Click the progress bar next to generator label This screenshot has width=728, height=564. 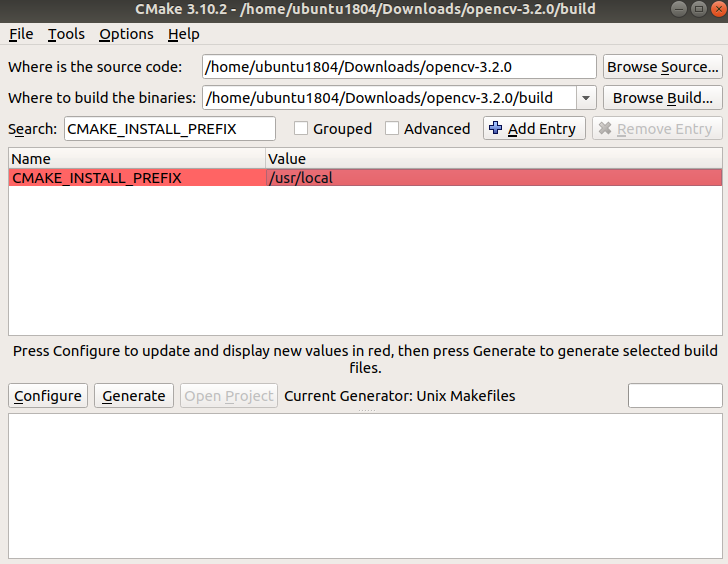675,395
